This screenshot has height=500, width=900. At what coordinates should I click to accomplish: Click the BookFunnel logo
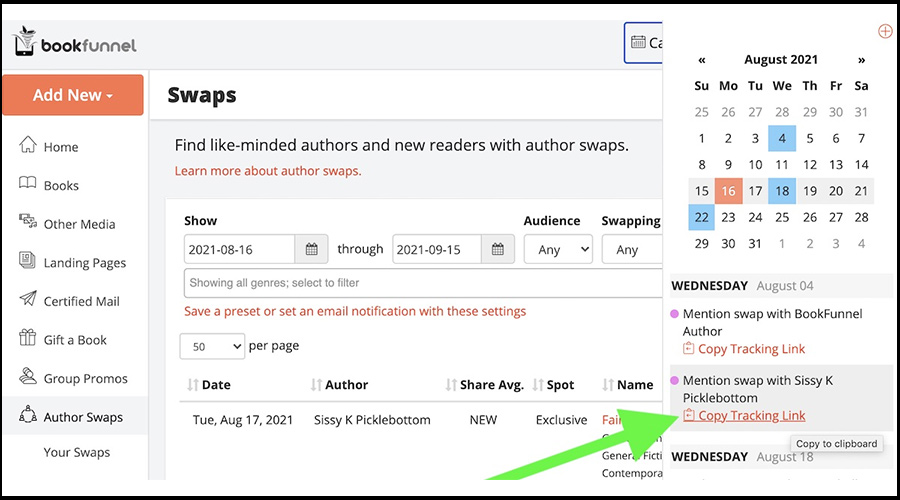coord(75,42)
